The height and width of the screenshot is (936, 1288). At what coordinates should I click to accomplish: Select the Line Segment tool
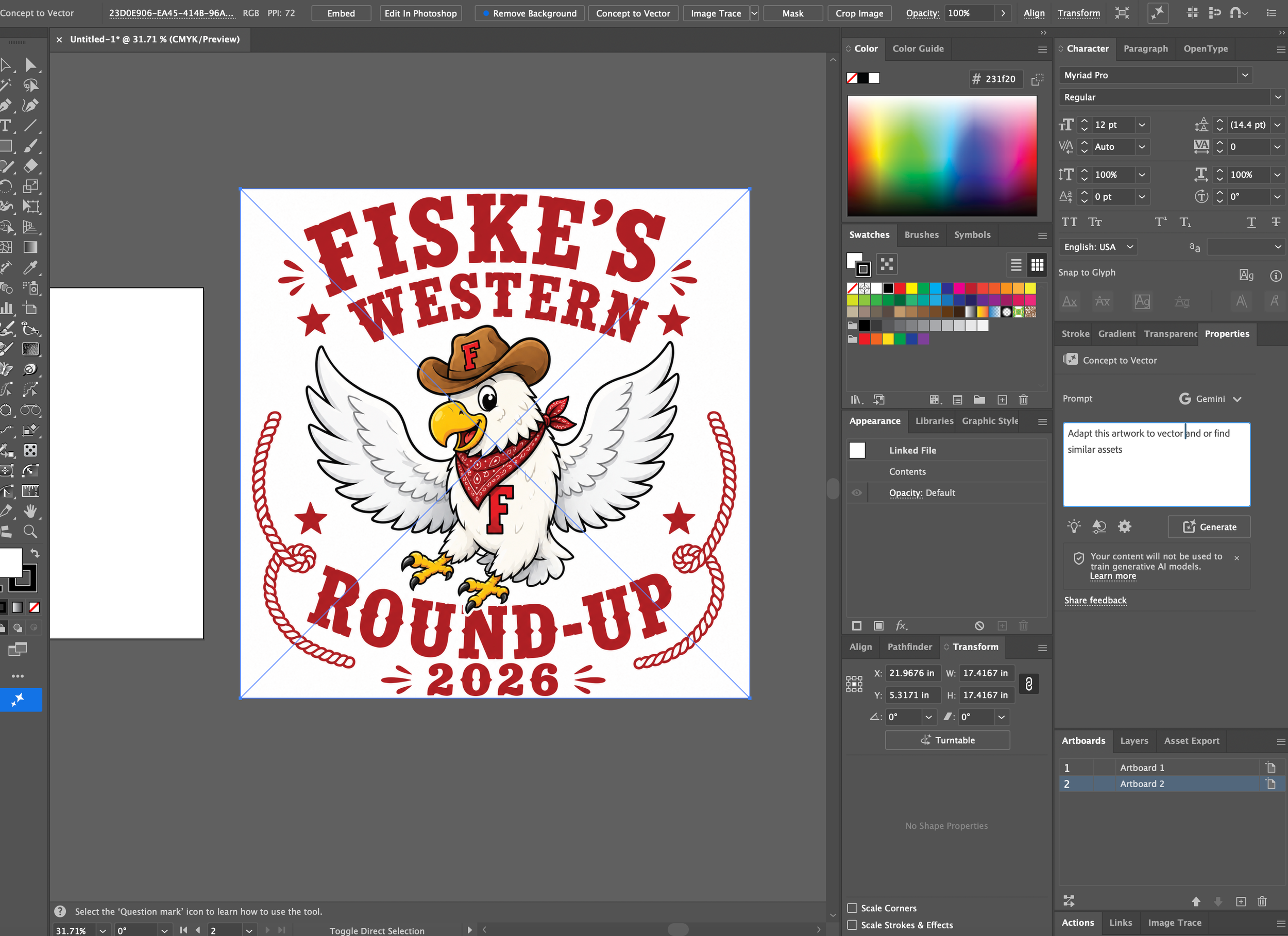point(31,126)
